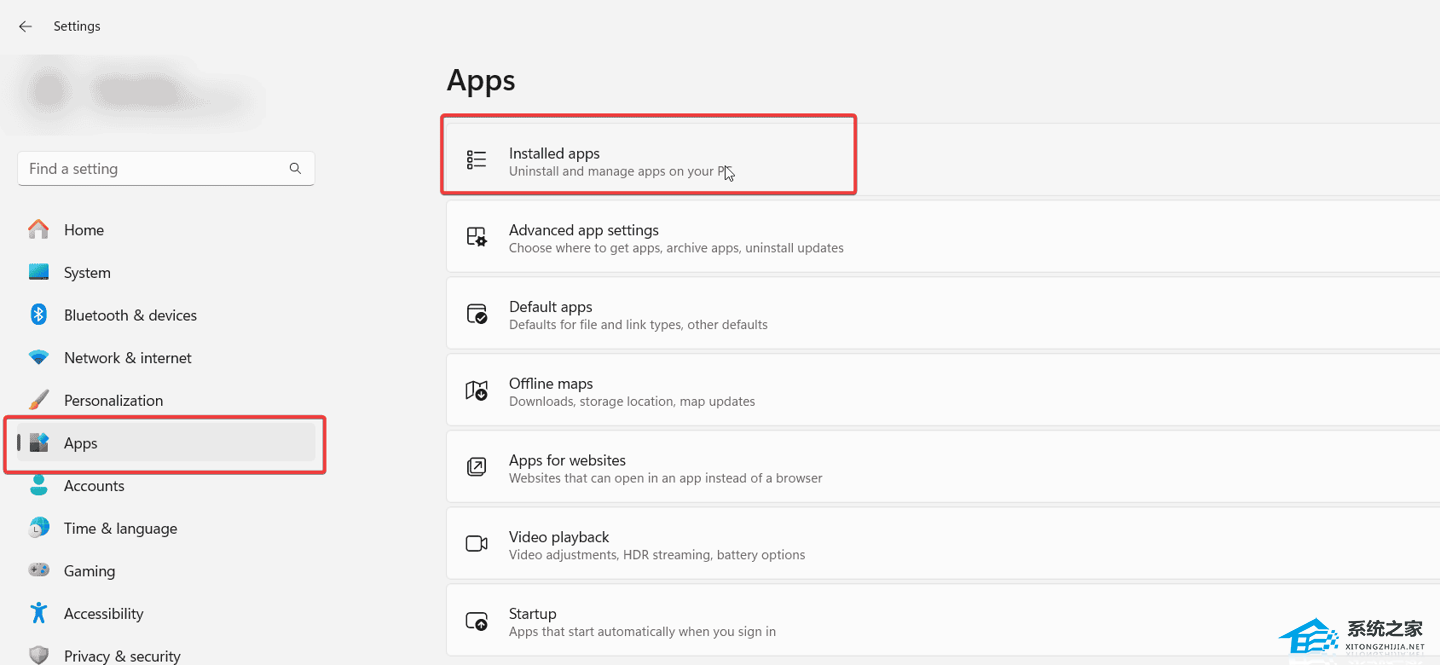Open Bluetooth & devices section
Image resolution: width=1440 pixels, height=665 pixels.
pos(130,315)
